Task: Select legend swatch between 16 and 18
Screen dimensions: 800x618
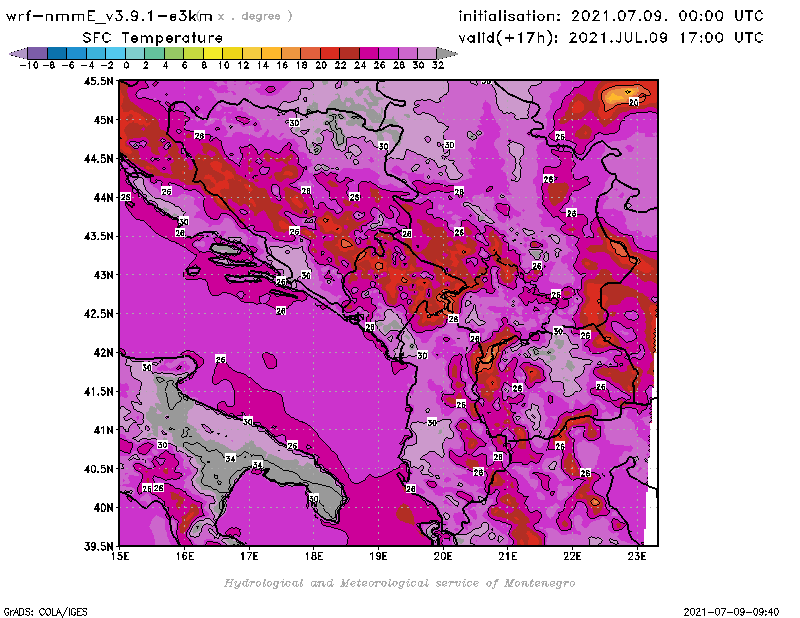Action: (290, 53)
